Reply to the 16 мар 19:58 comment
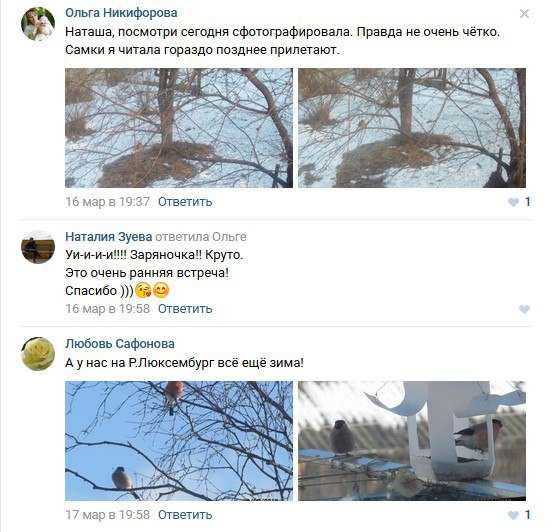 tap(185, 309)
